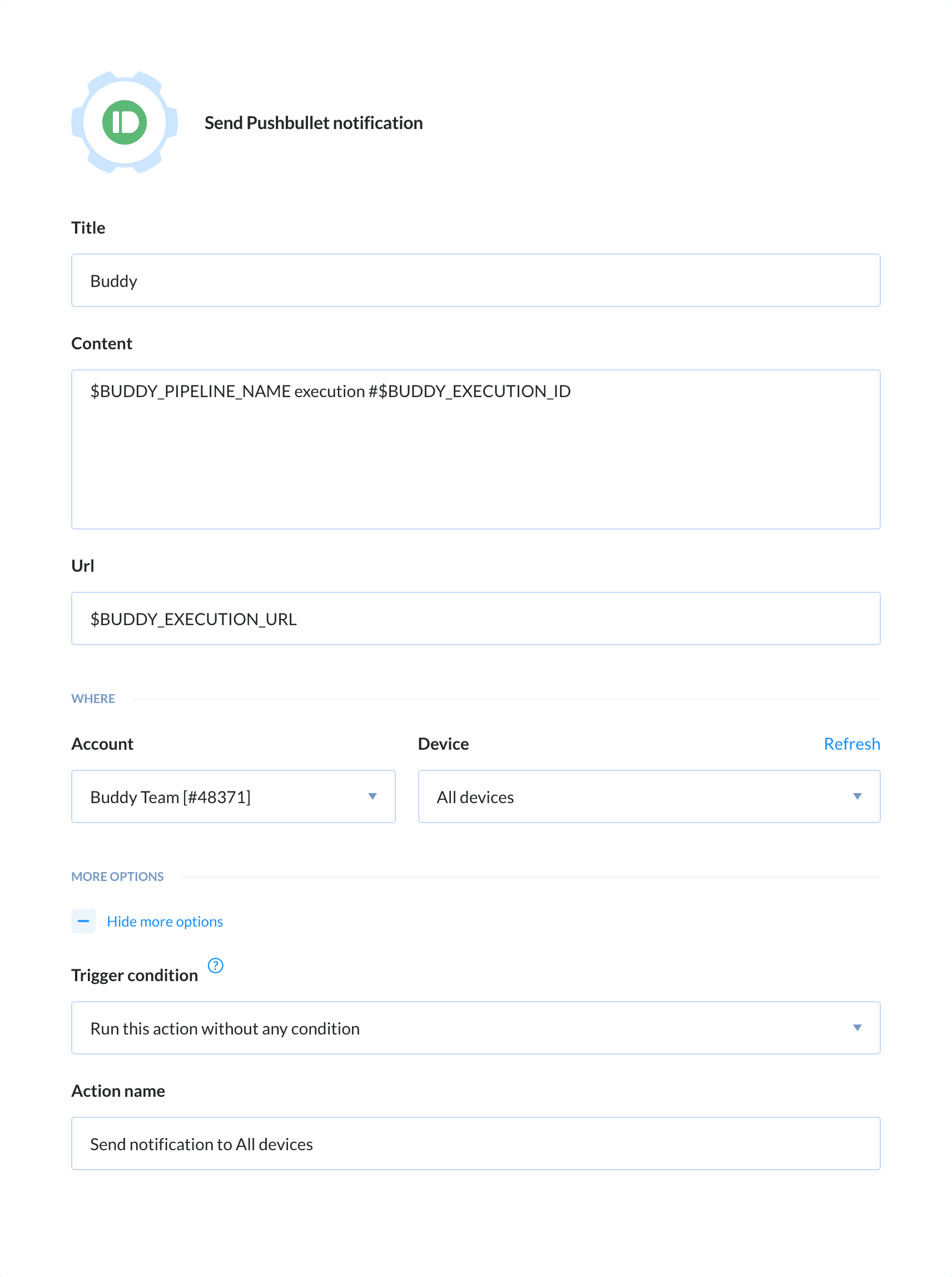Screen dimensions: 952x1277
Task: Click the Trigger condition dropdown arrow
Action: [857, 1027]
